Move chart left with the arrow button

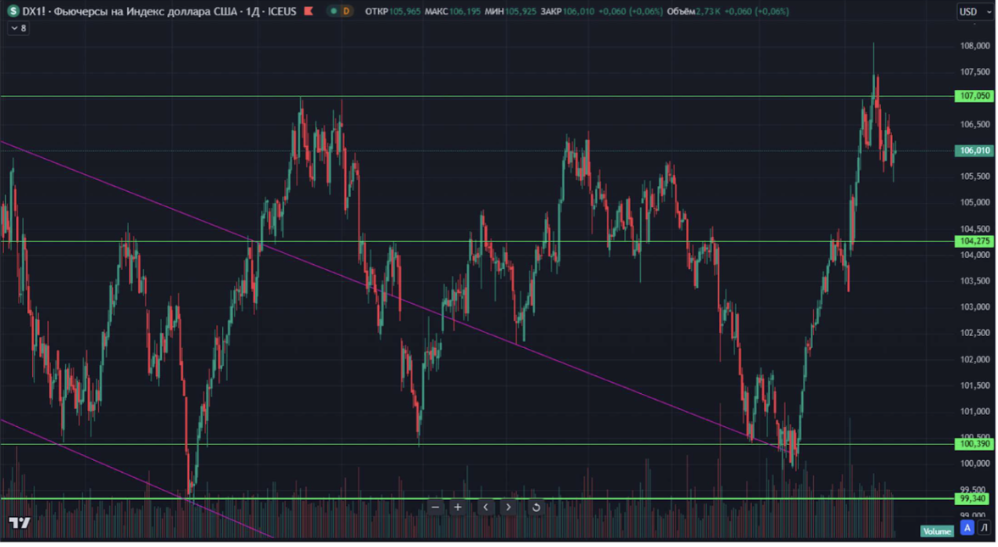click(486, 508)
